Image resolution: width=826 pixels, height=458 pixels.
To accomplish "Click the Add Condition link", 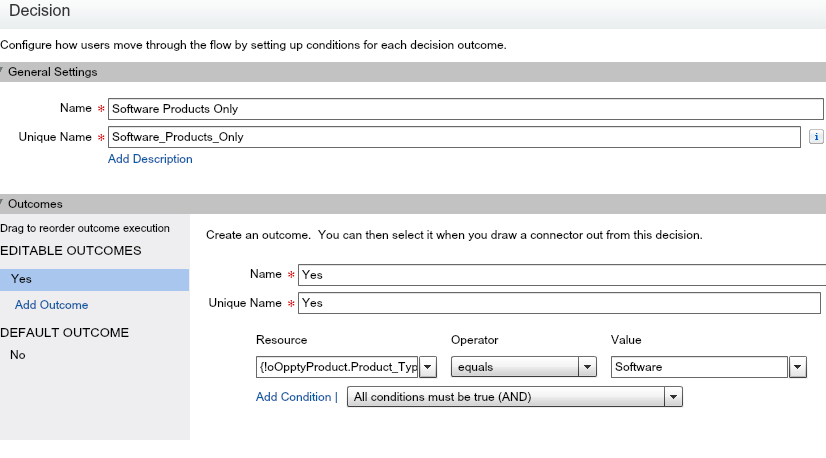I will click(293, 397).
